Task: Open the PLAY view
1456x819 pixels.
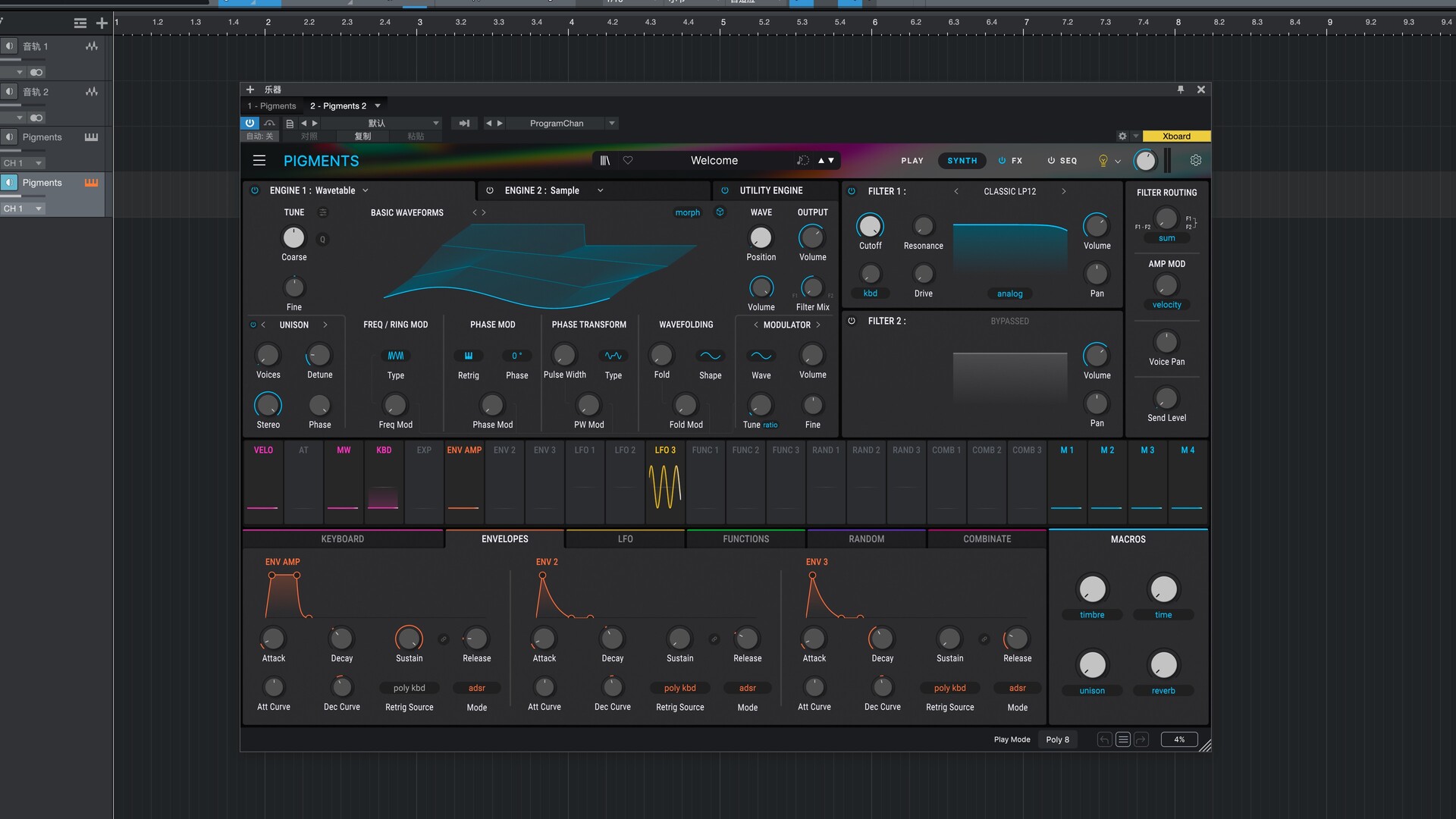Action: [x=912, y=161]
